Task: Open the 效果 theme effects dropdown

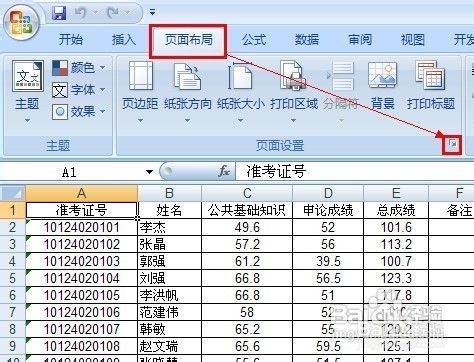Action: (x=79, y=112)
